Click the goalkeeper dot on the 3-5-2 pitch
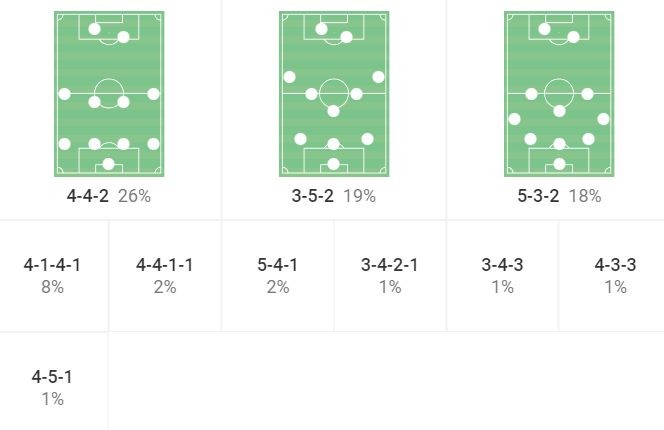 [334, 164]
